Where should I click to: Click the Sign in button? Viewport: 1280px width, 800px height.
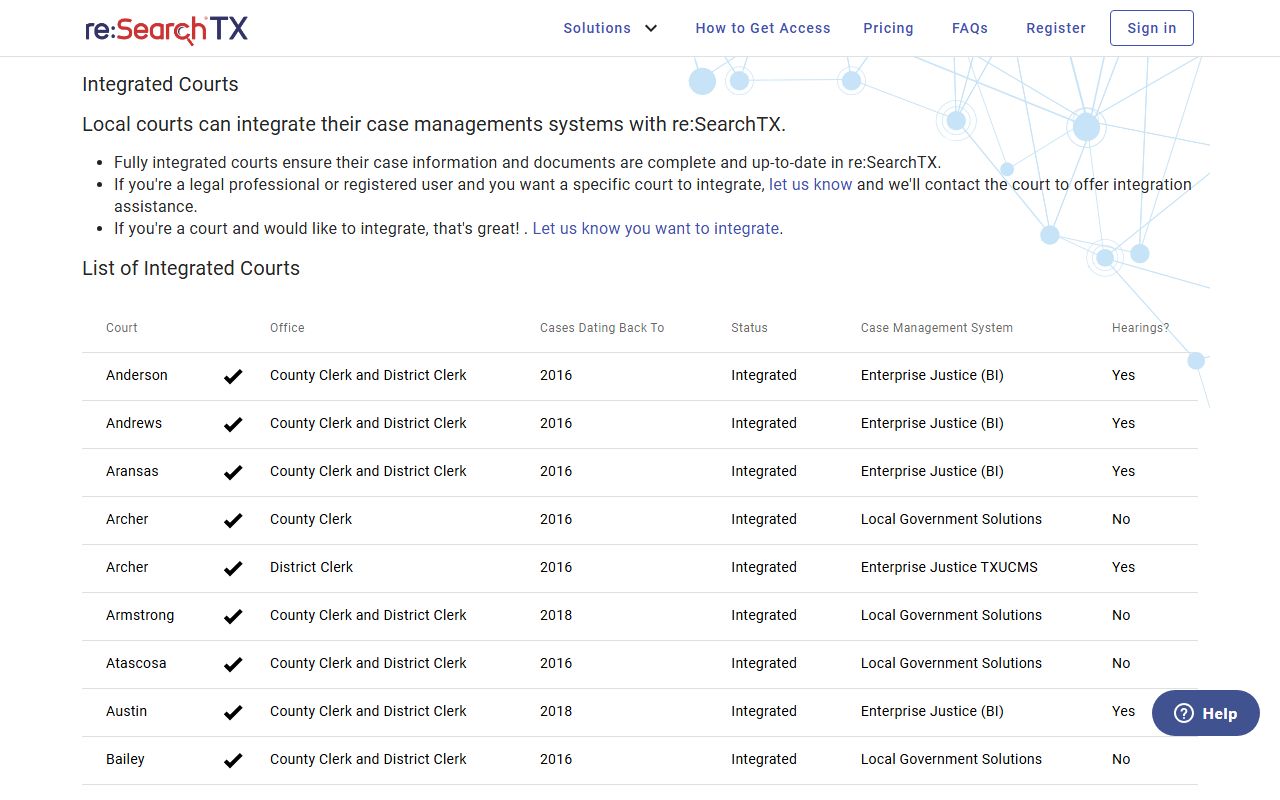pos(1152,28)
